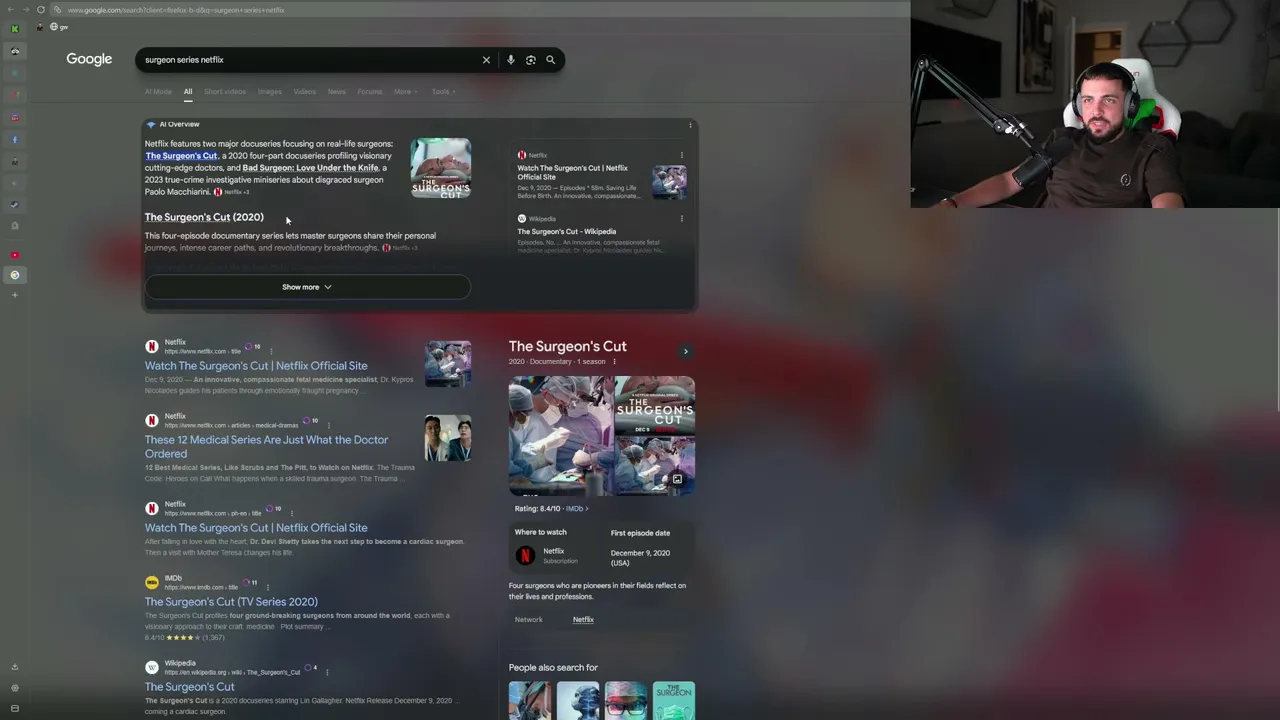Open Wikipedia 'The Surgeon's Cut' result link
Image resolution: width=1280 pixels, height=720 pixels.
point(189,687)
